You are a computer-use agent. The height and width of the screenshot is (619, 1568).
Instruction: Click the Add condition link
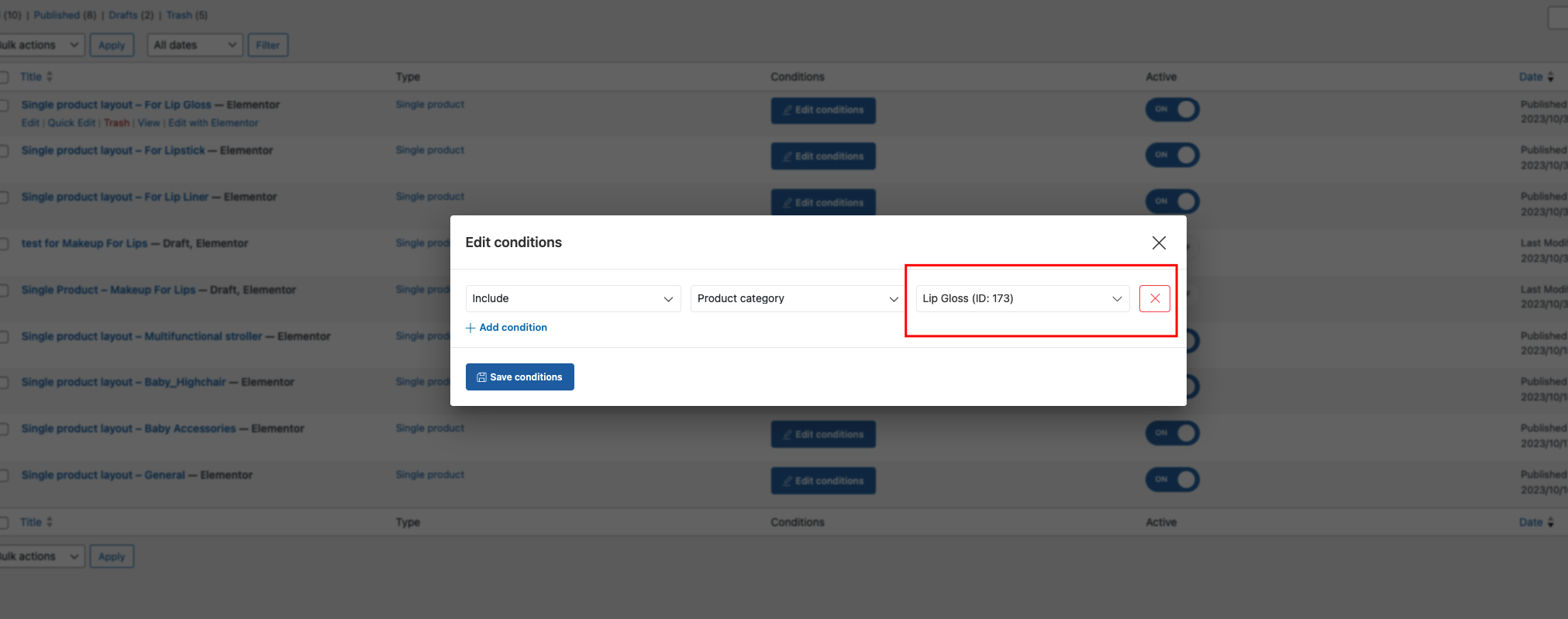[x=507, y=328]
